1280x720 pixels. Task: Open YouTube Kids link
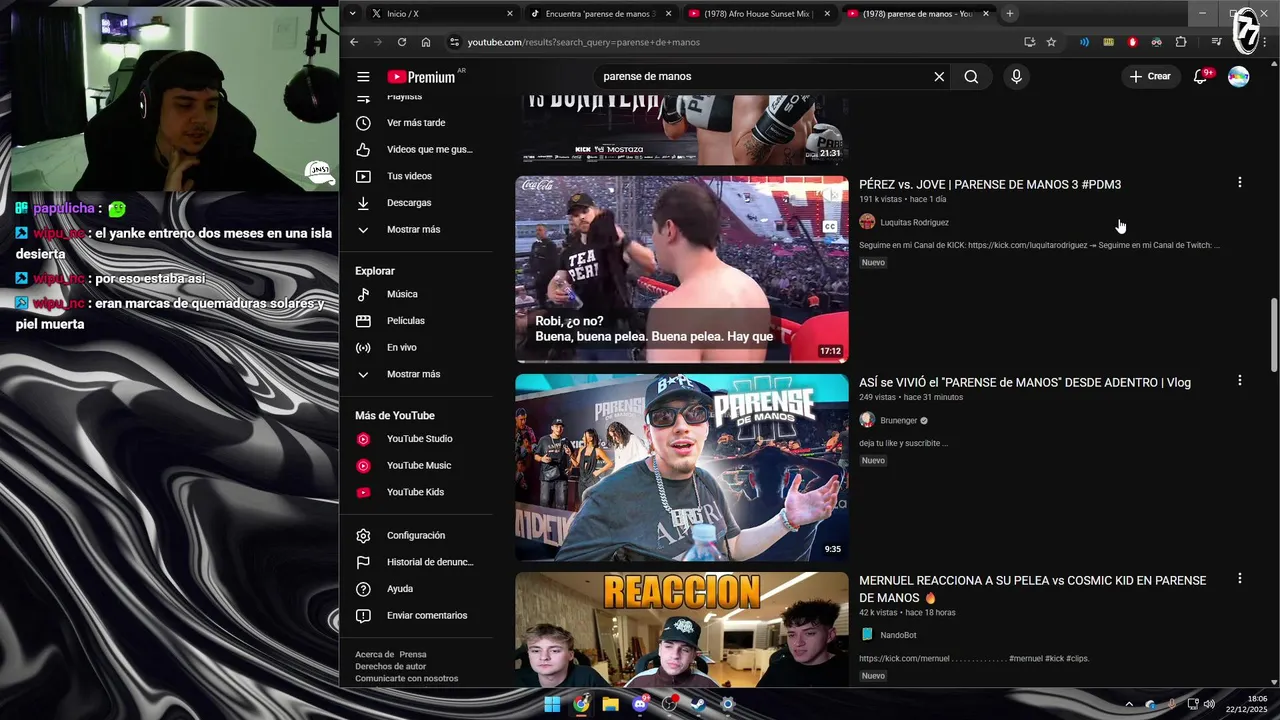(416, 492)
